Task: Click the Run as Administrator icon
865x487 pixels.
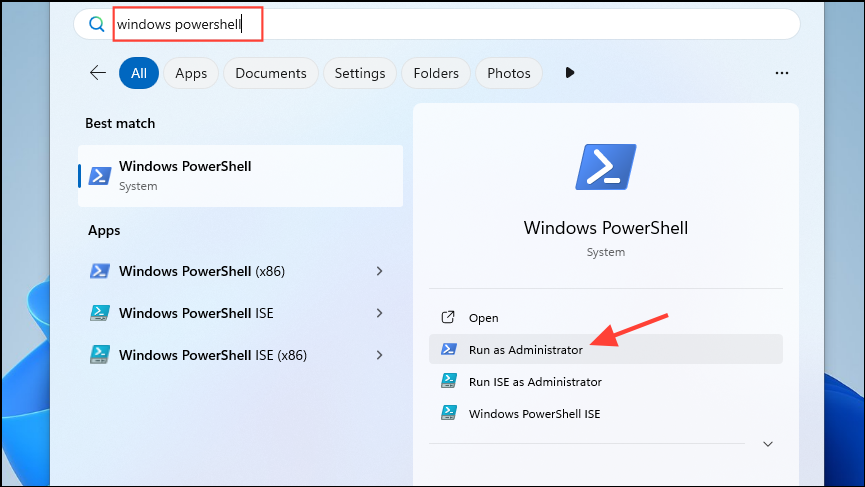Action: 448,349
